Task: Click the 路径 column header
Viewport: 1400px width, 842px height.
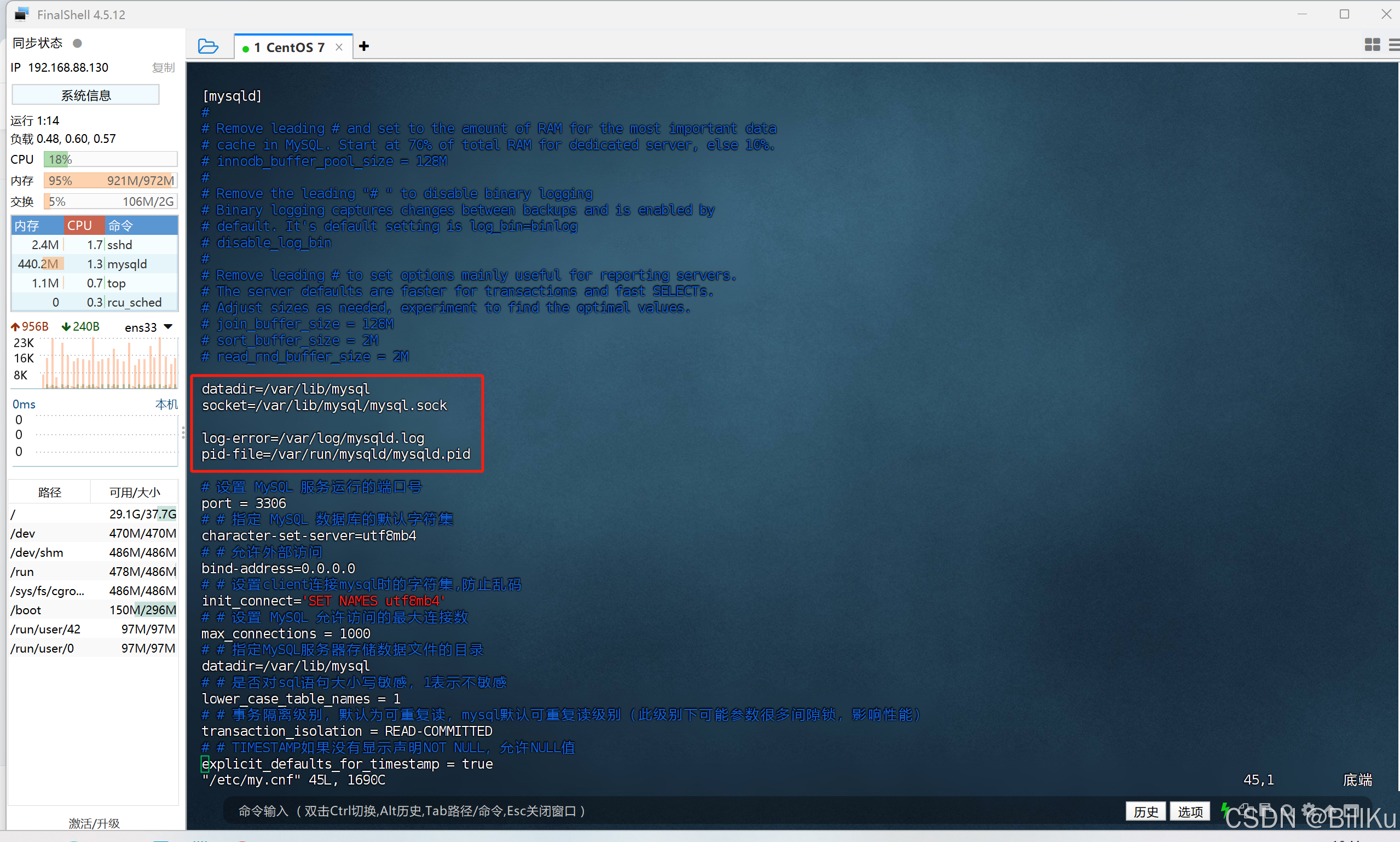Action: point(49,492)
